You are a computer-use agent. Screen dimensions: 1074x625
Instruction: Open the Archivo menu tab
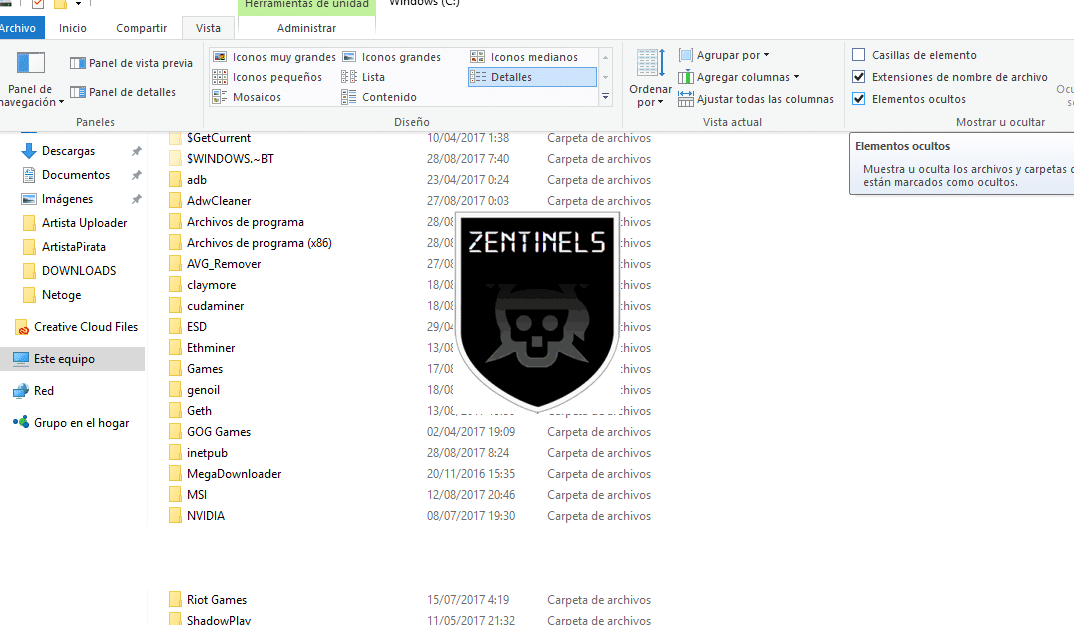[x=21, y=28]
